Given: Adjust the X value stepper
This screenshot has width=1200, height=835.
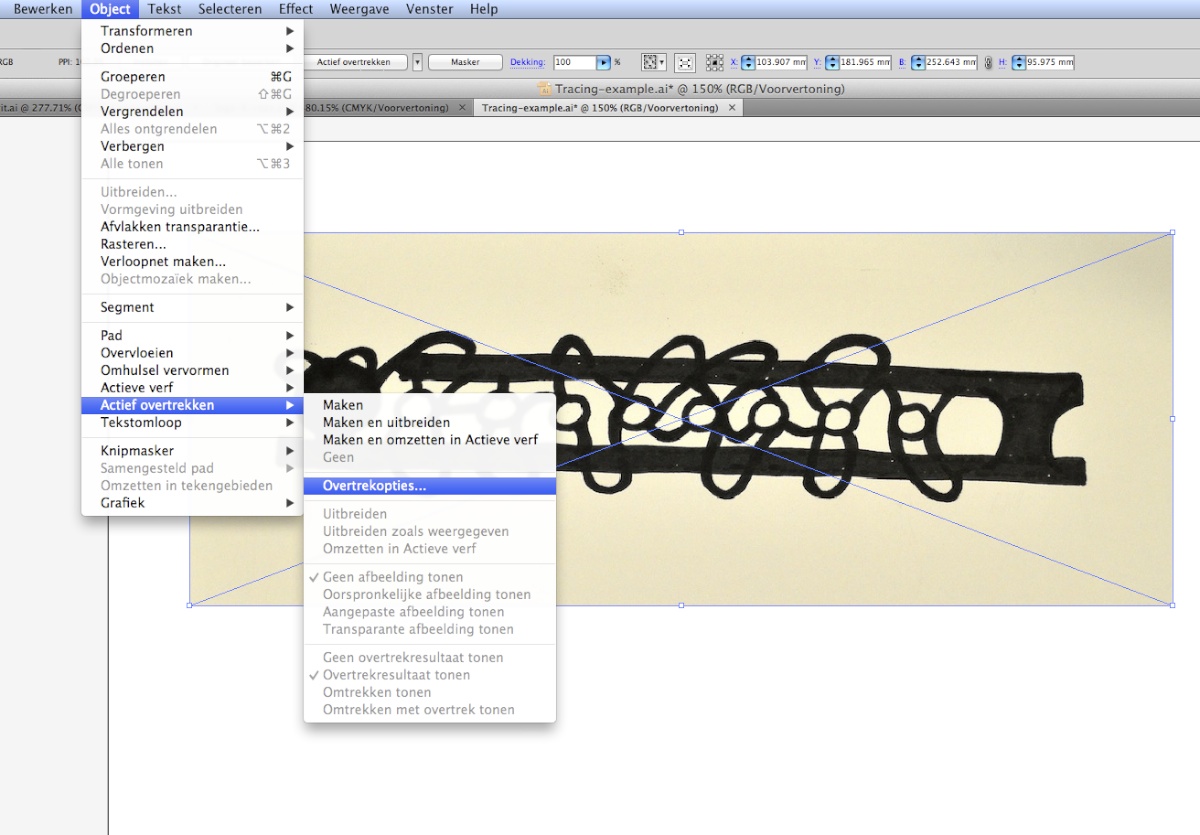Looking at the screenshot, I should click(747, 62).
